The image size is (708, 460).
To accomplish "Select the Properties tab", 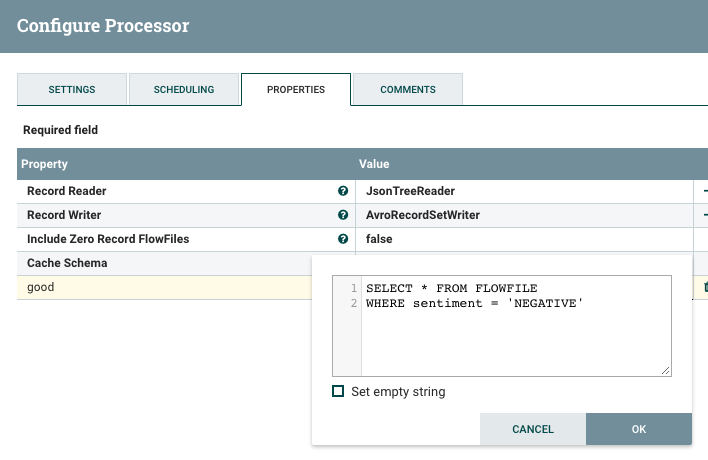I will click(x=296, y=89).
